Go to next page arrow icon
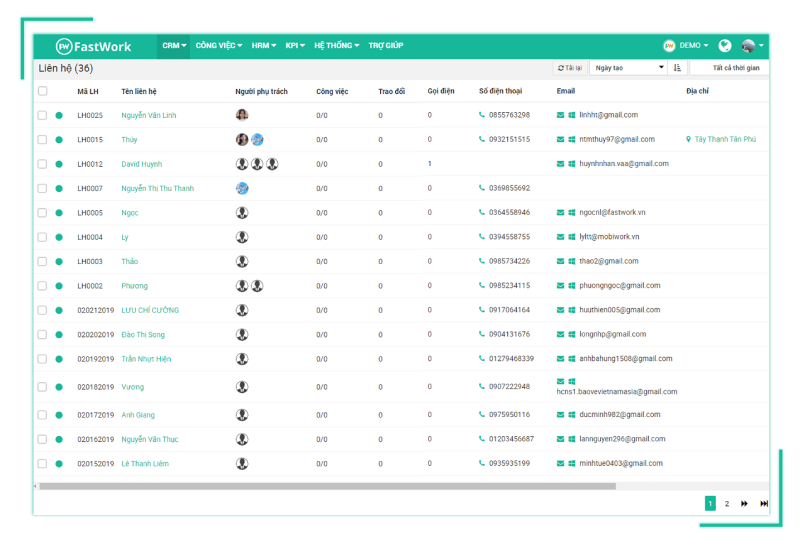The height and width of the screenshot is (549, 800). [x=744, y=504]
